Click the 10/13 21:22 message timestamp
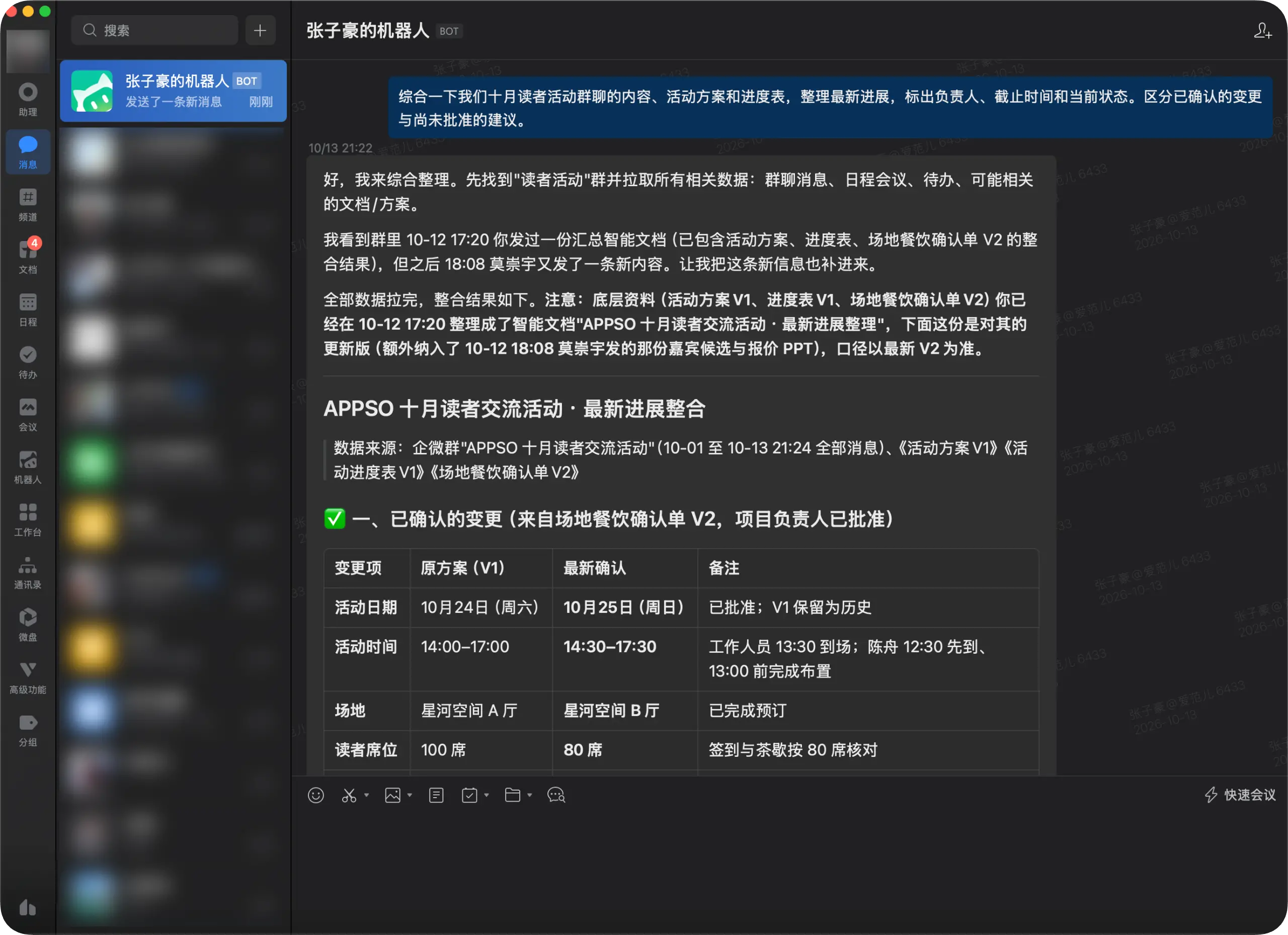1288x935 pixels. 340,148
